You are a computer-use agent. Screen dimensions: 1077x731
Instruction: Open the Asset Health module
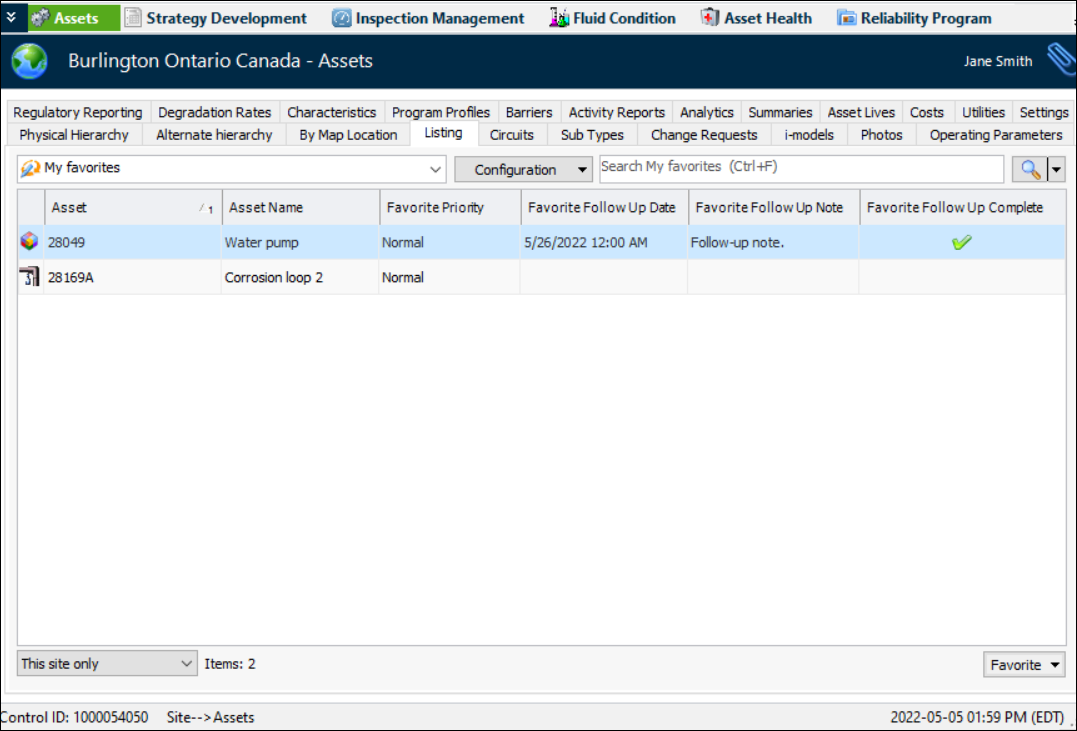756,18
